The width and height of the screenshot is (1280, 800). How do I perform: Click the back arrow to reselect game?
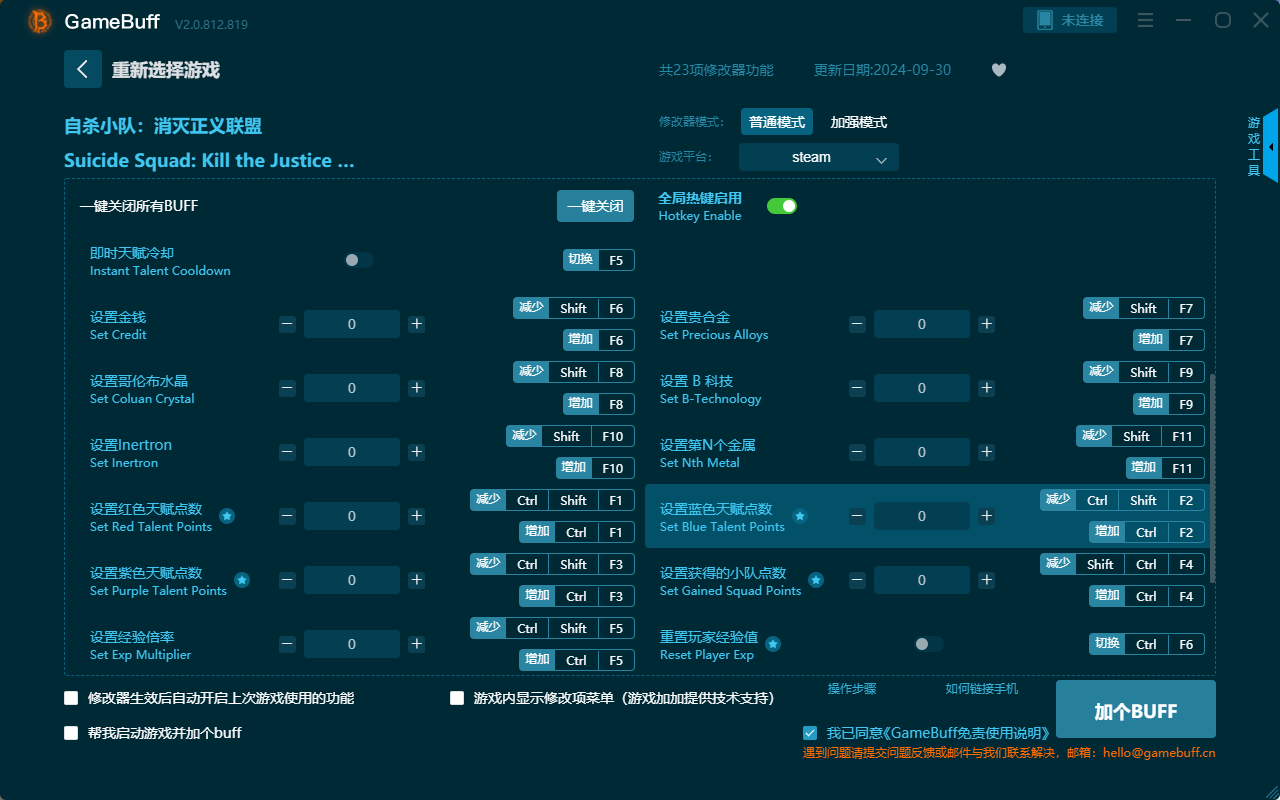[x=83, y=69]
